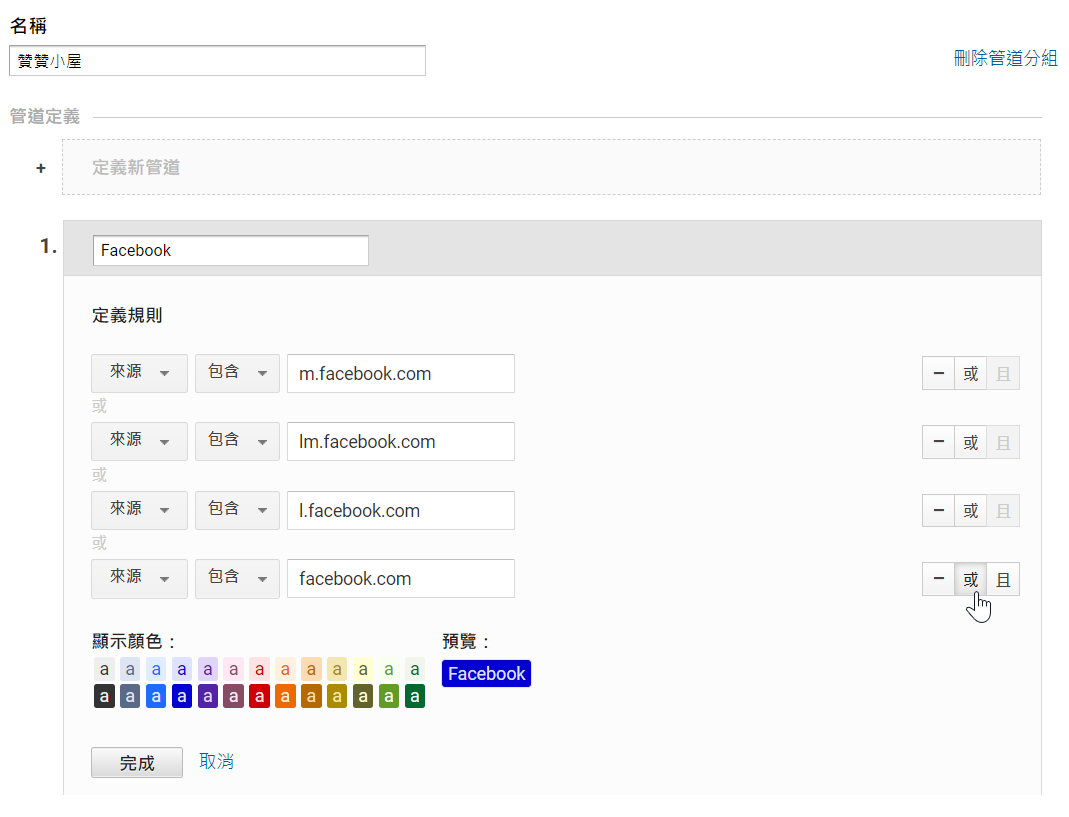Open the 包含 dropdown in the l.facebook.com row

(x=237, y=510)
